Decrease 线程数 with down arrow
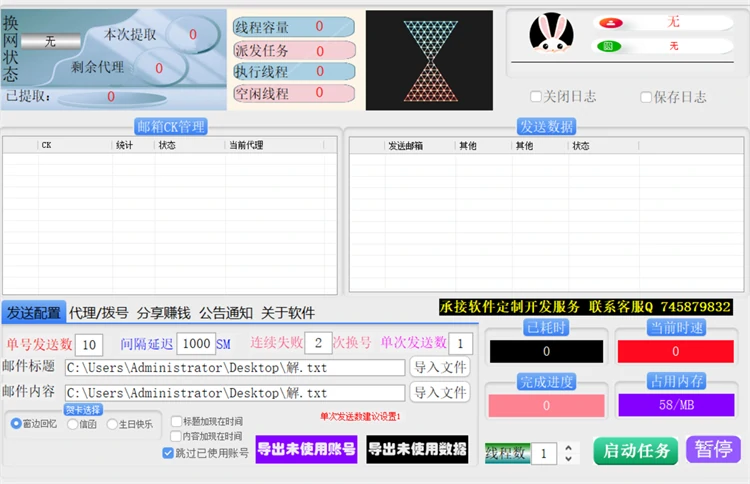Viewport: 750px width, 484px height. pyautogui.click(x=568, y=459)
